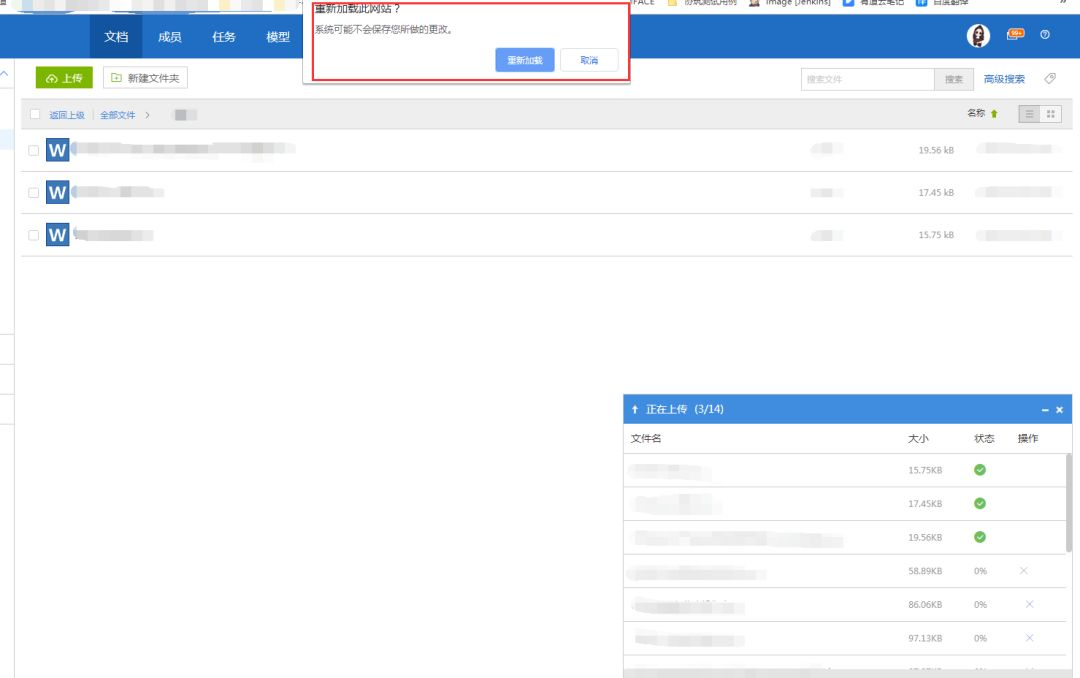Cancel upload of the 97.13KB file

1029,638
